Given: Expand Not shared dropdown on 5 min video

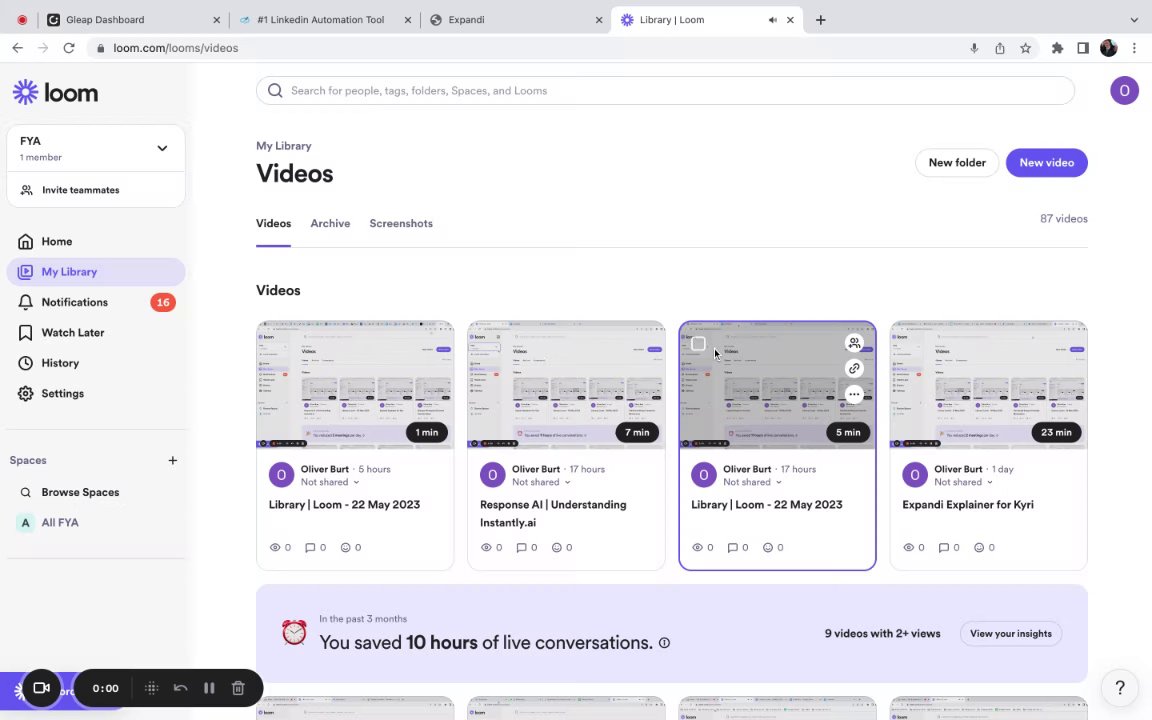Looking at the screenshot, I should 752,482.
